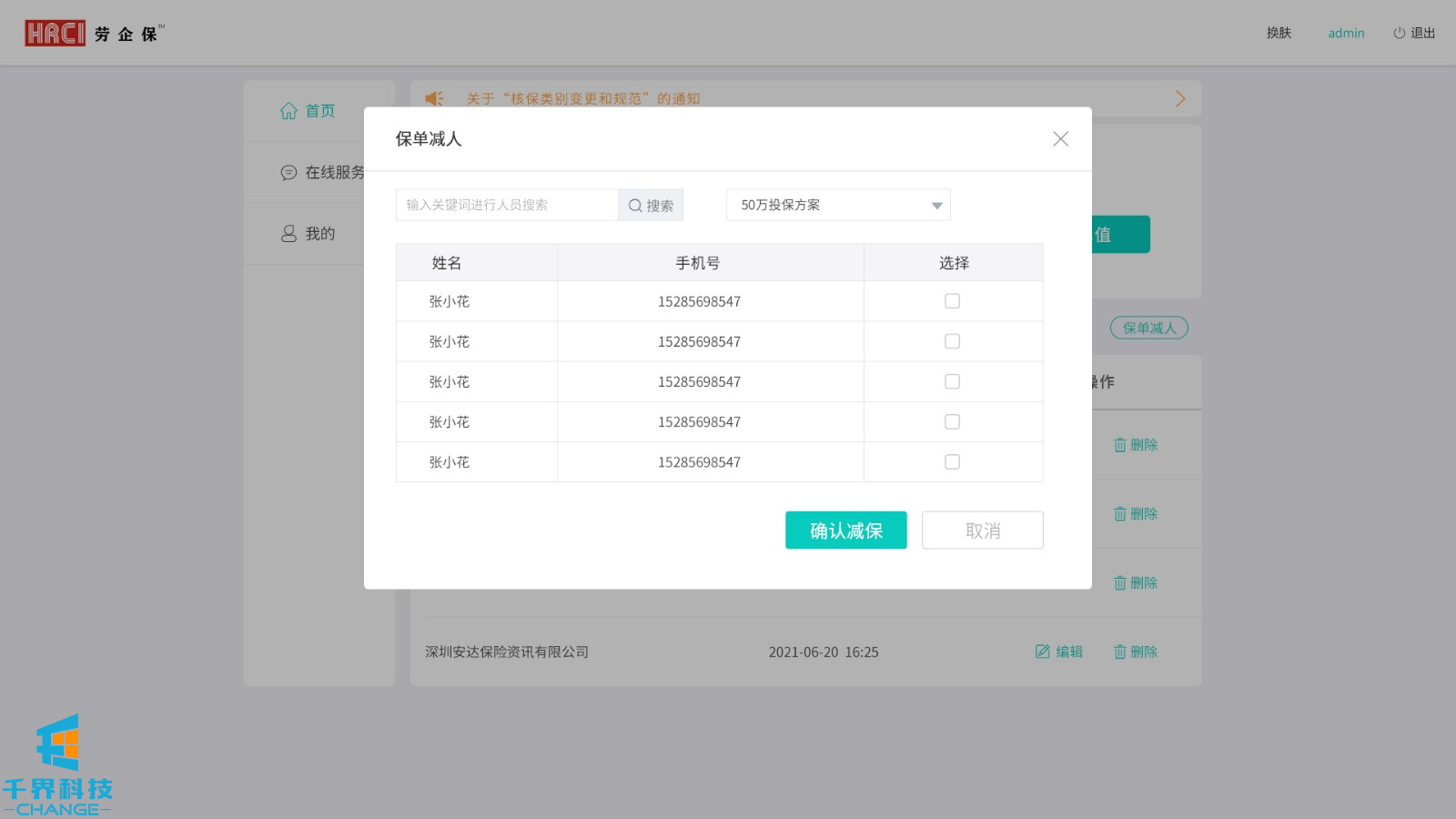This screenshot has width=1456, height=819.
Task: Click the speaker announcement icon
Action: tap(435, 98)
